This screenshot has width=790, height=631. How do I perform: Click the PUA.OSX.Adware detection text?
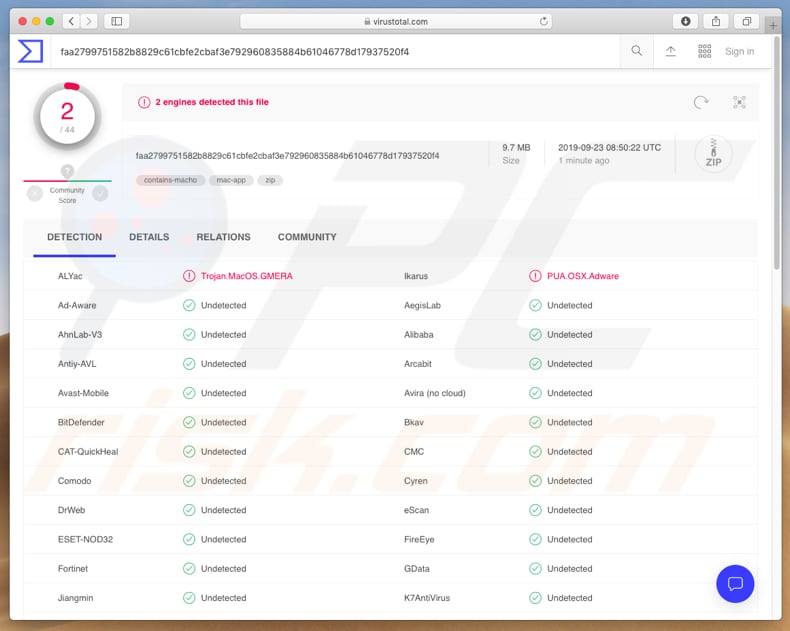click(583, 276)
